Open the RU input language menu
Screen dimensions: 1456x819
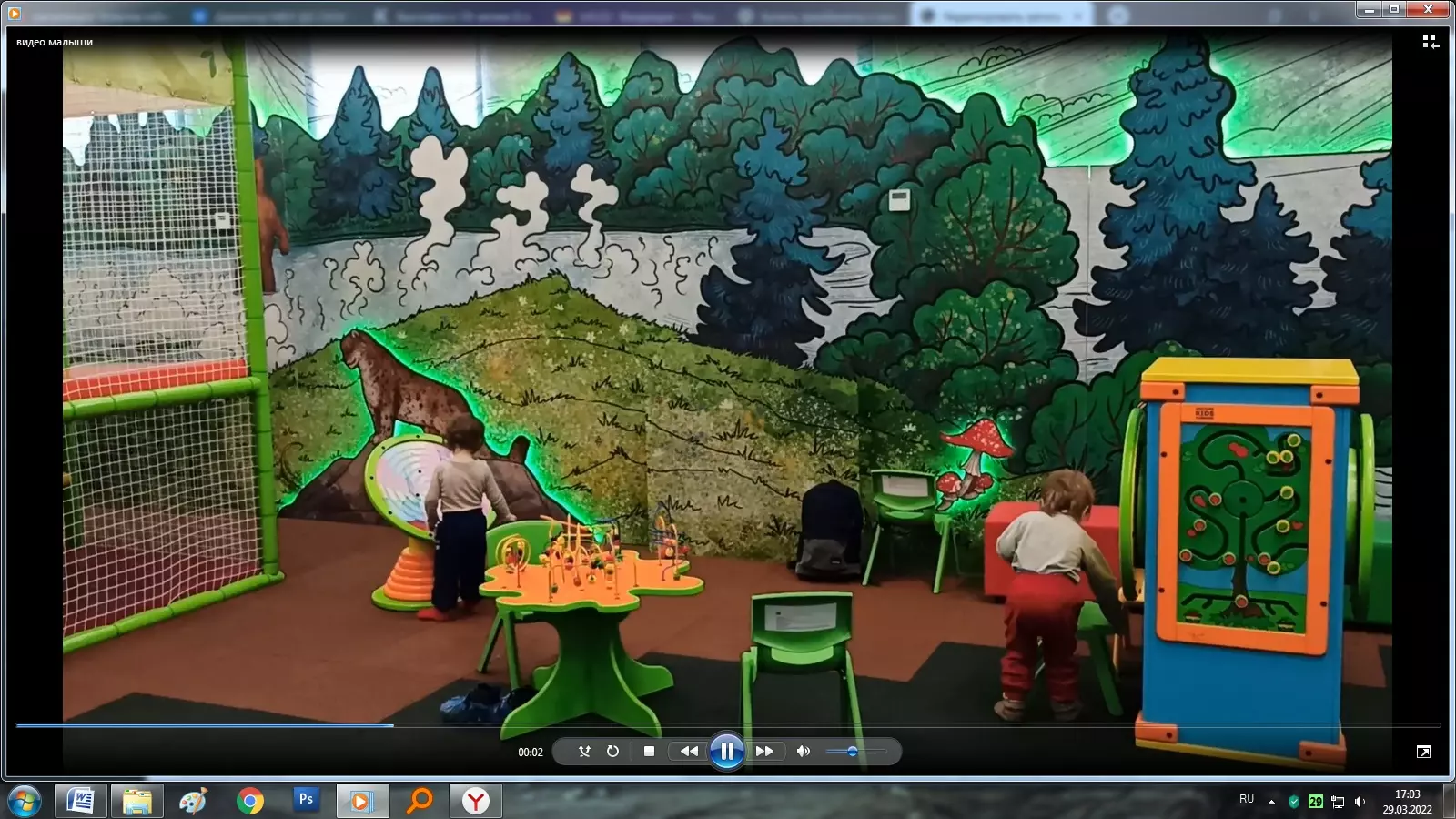1246,799
